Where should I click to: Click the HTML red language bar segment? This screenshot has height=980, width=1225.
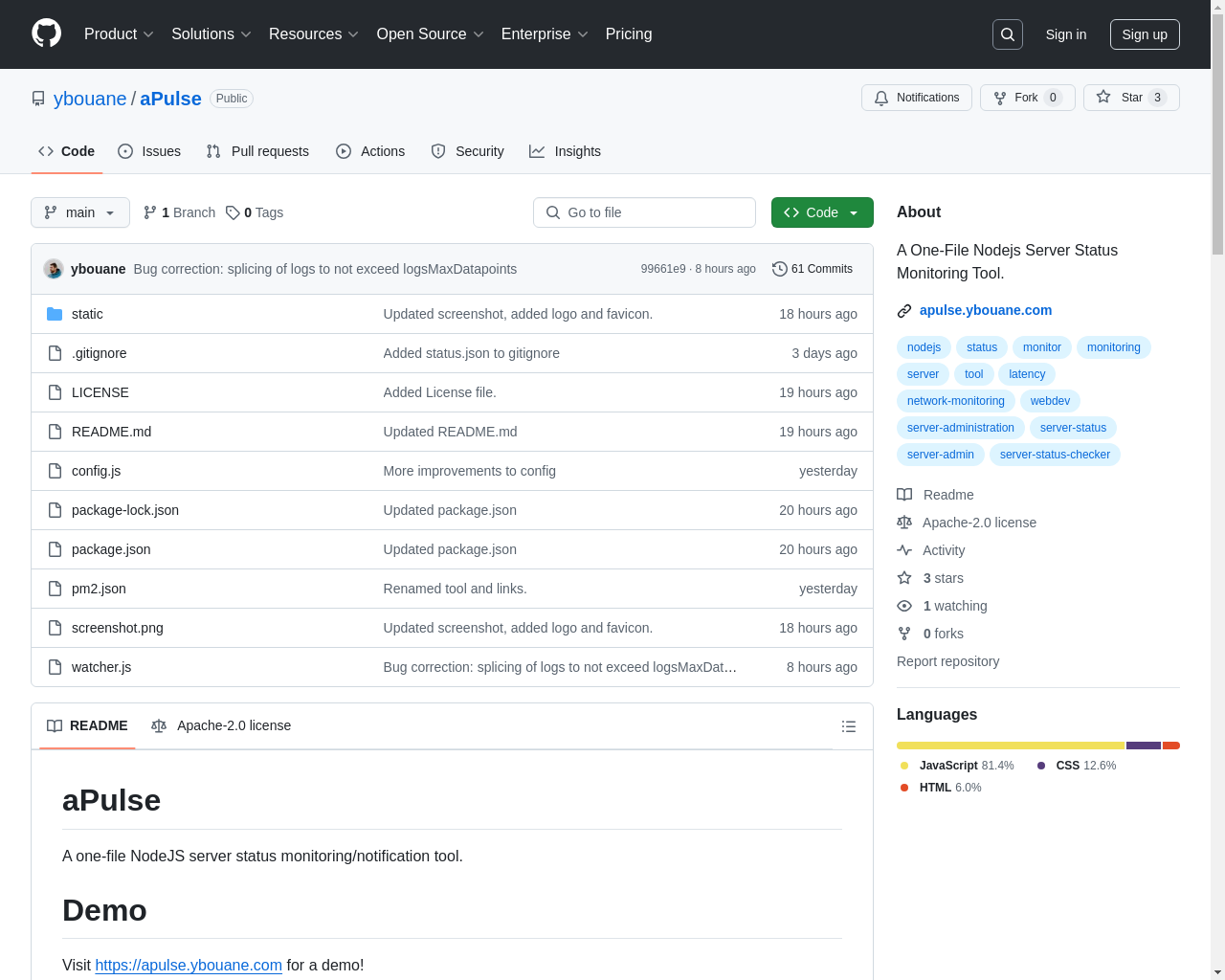click(1171, 746)
